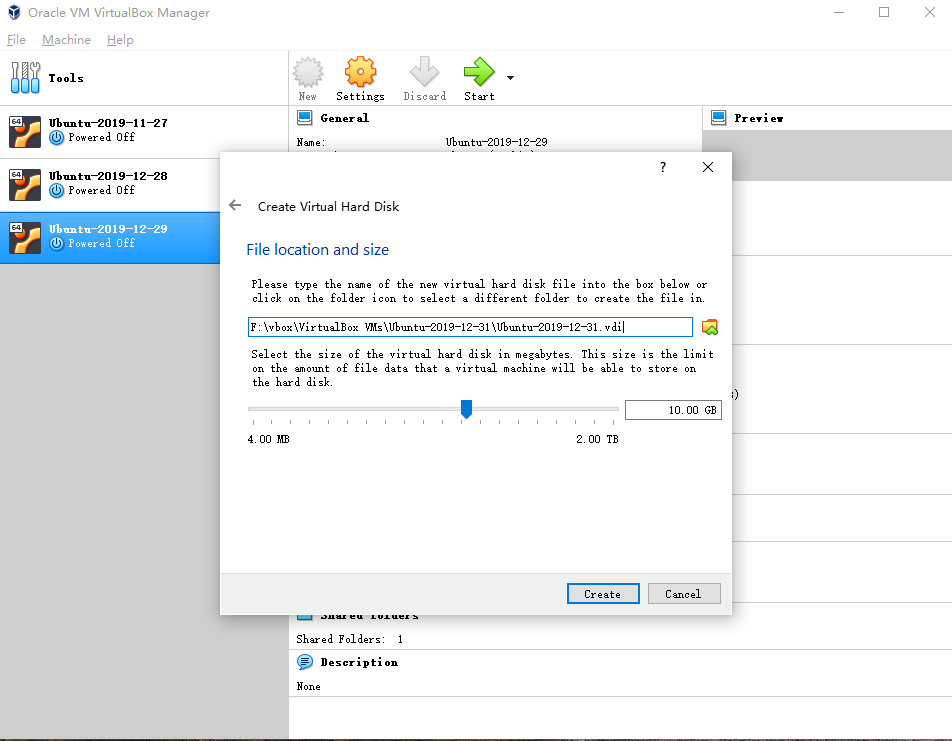Minimize the VirtualBox Manager window
Screen dimensions: 952x741
839,12
